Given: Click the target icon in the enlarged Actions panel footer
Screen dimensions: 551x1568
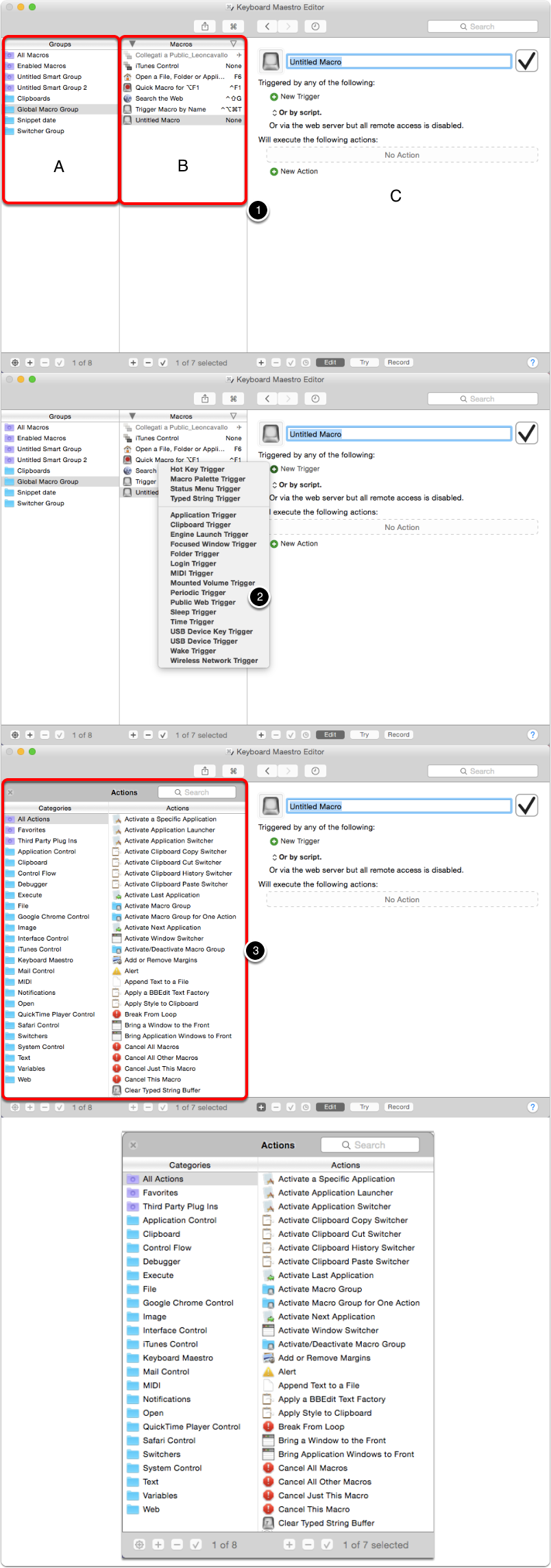Looking at the screenshot, I should (139, 1545).
